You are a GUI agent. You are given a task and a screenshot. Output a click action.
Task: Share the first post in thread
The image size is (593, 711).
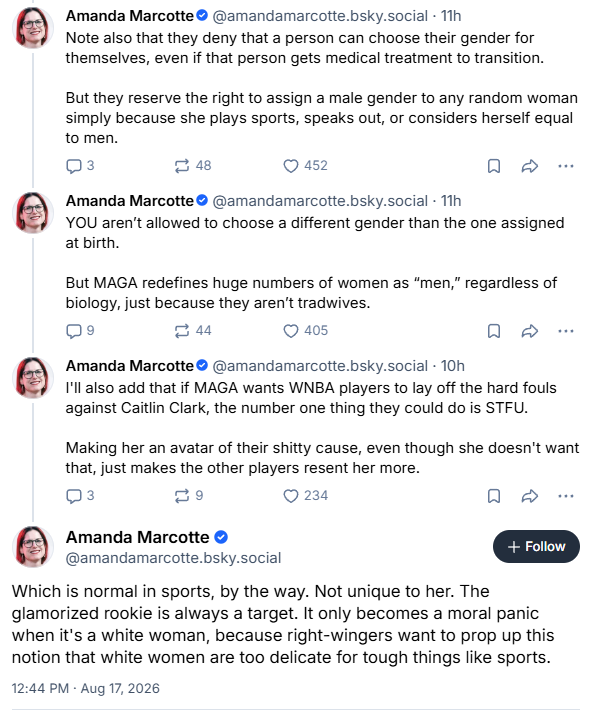point(530,166)
